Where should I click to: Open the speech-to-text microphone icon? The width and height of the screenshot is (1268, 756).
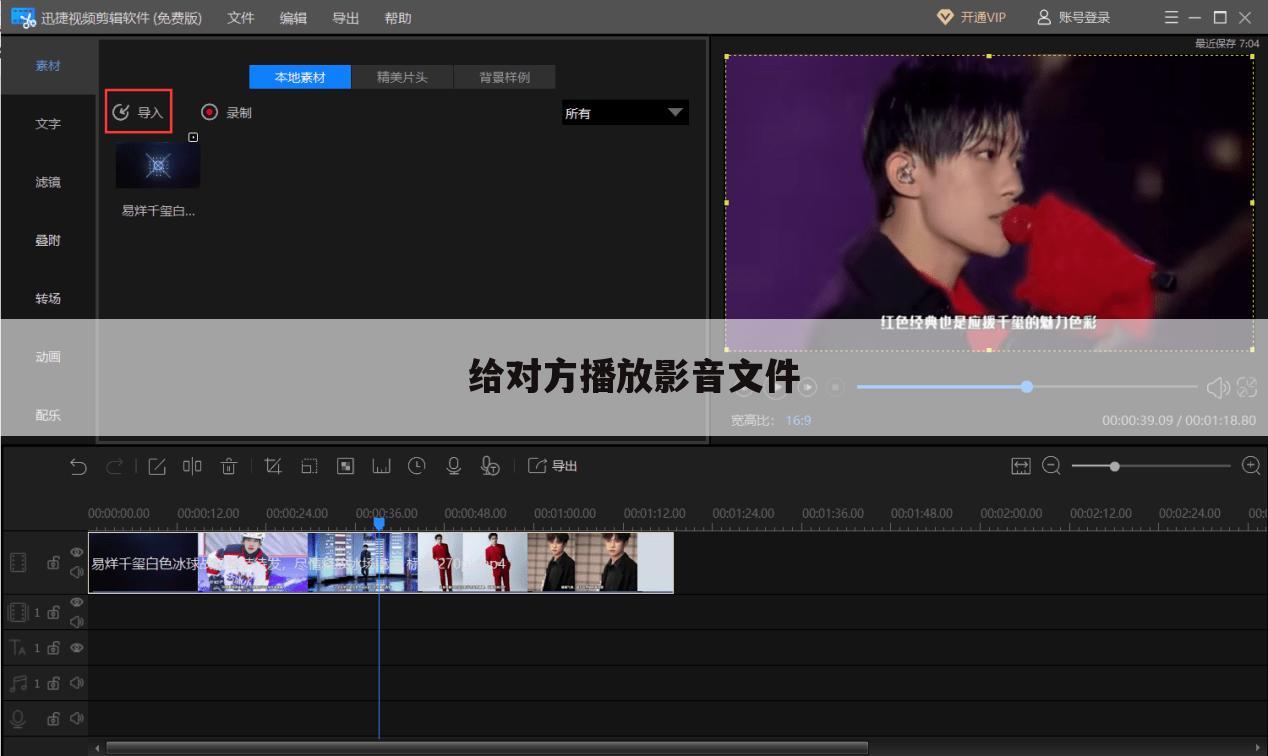[489, 466]
